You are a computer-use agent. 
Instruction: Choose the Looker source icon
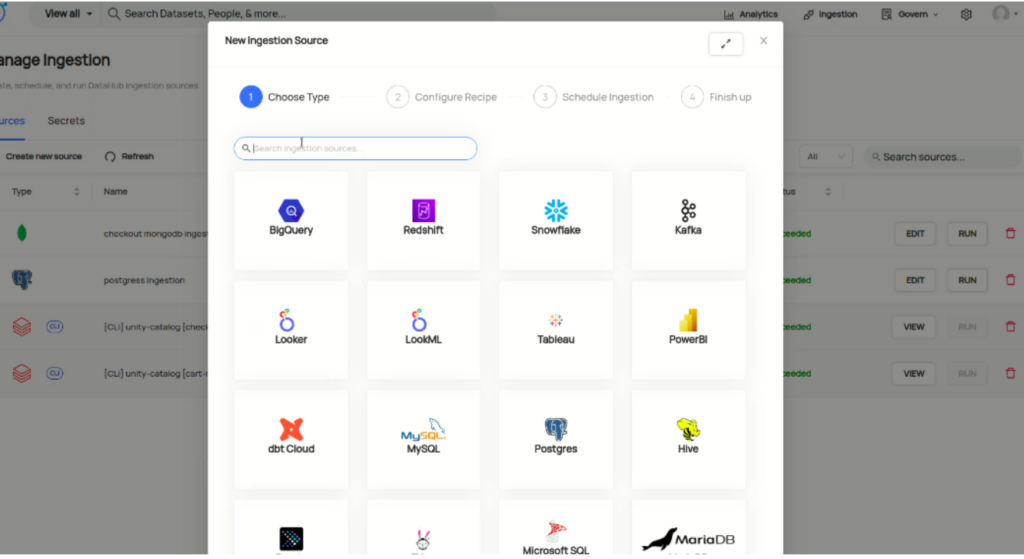pos(287,320)
